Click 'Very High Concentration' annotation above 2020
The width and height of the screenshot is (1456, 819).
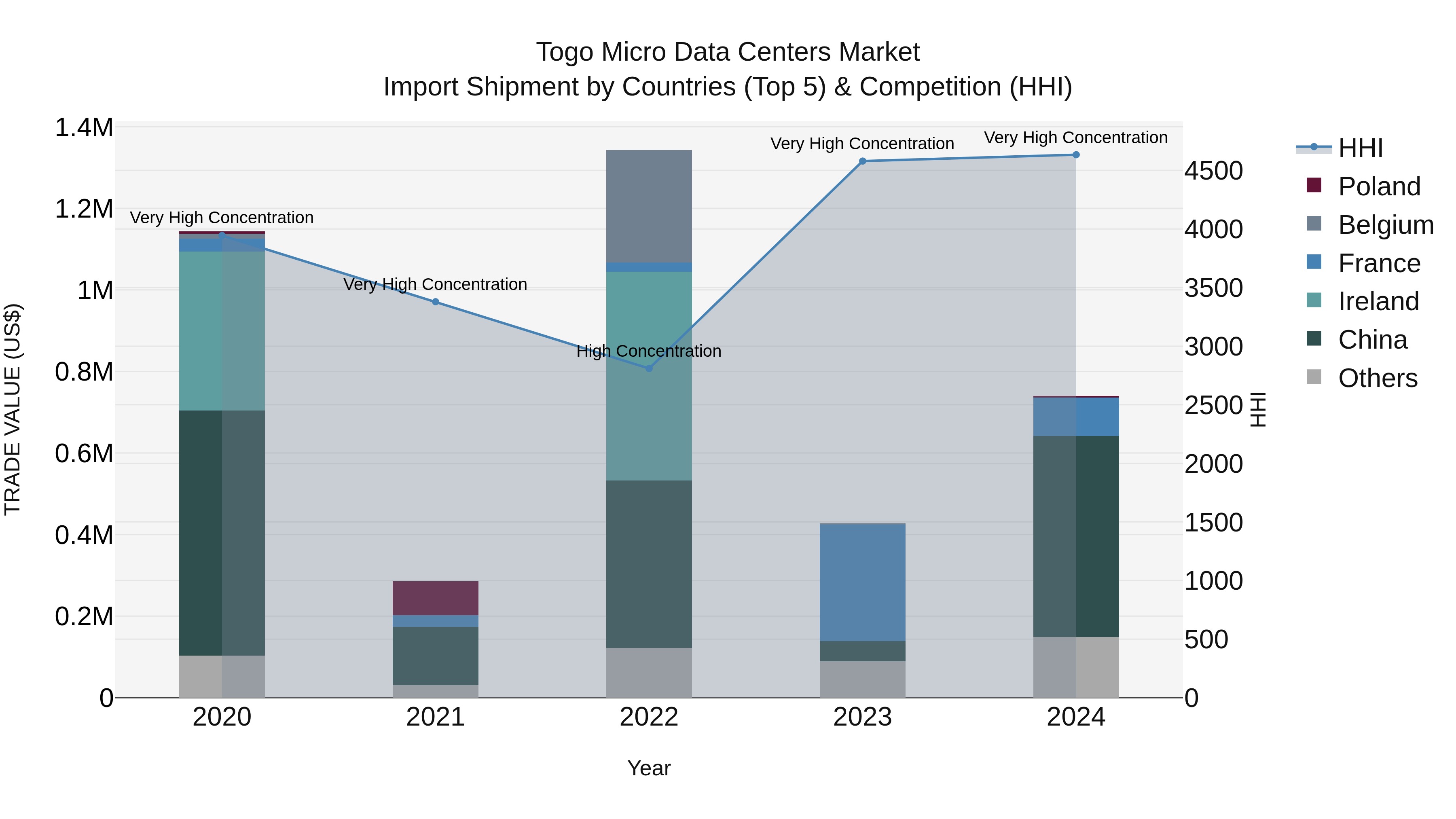coord(222,218)
